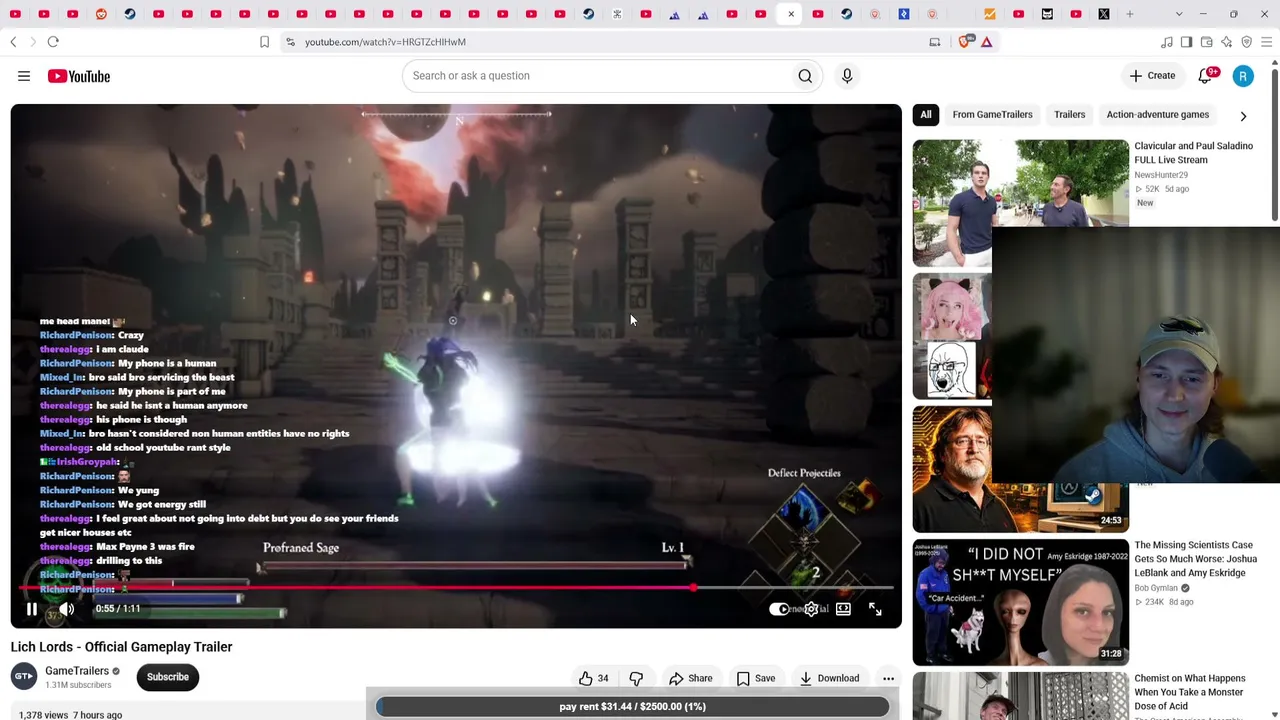
Task: Save the video to a playlist
Action: pyautogui.click(x=756, y=678)
